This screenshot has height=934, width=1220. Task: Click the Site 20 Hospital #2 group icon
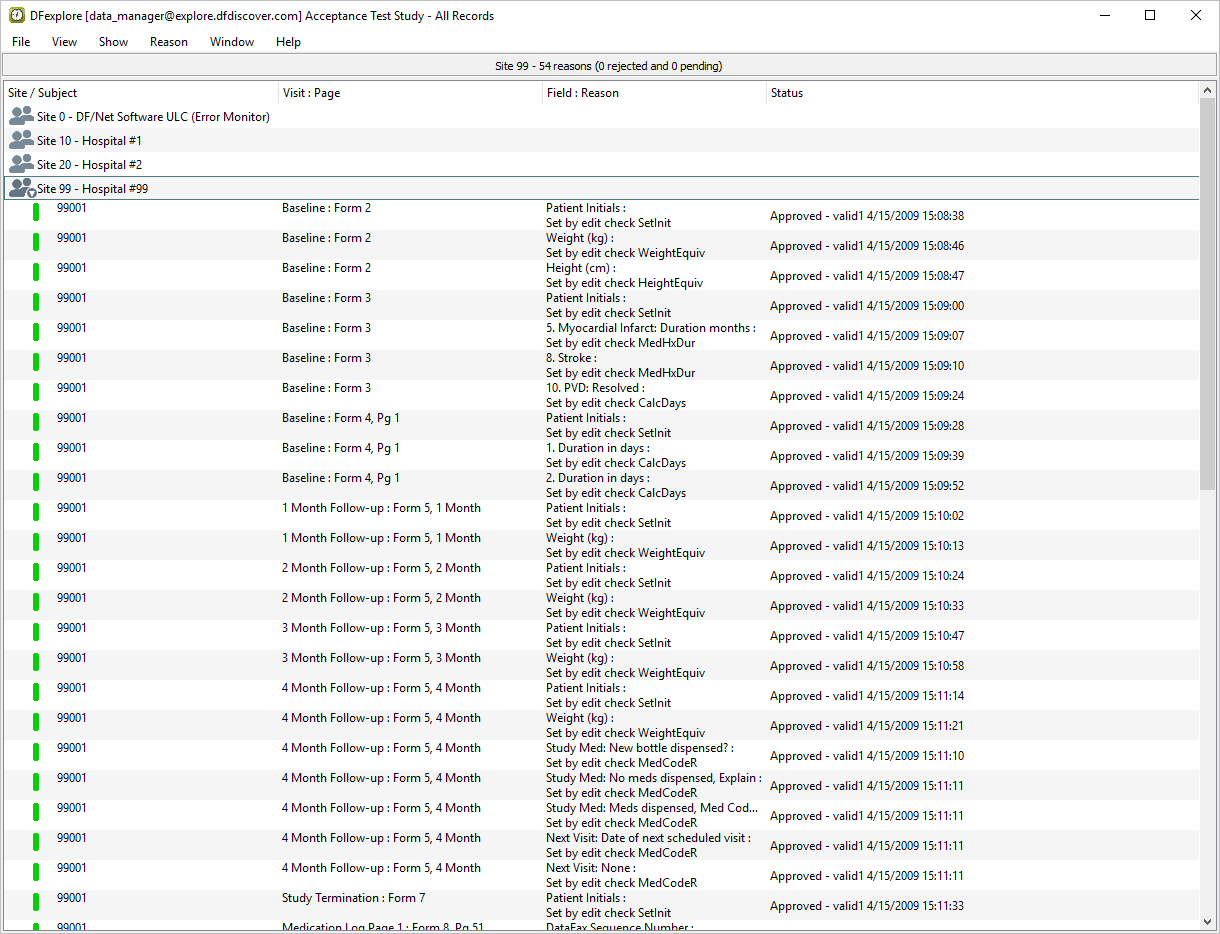(21, 164)
